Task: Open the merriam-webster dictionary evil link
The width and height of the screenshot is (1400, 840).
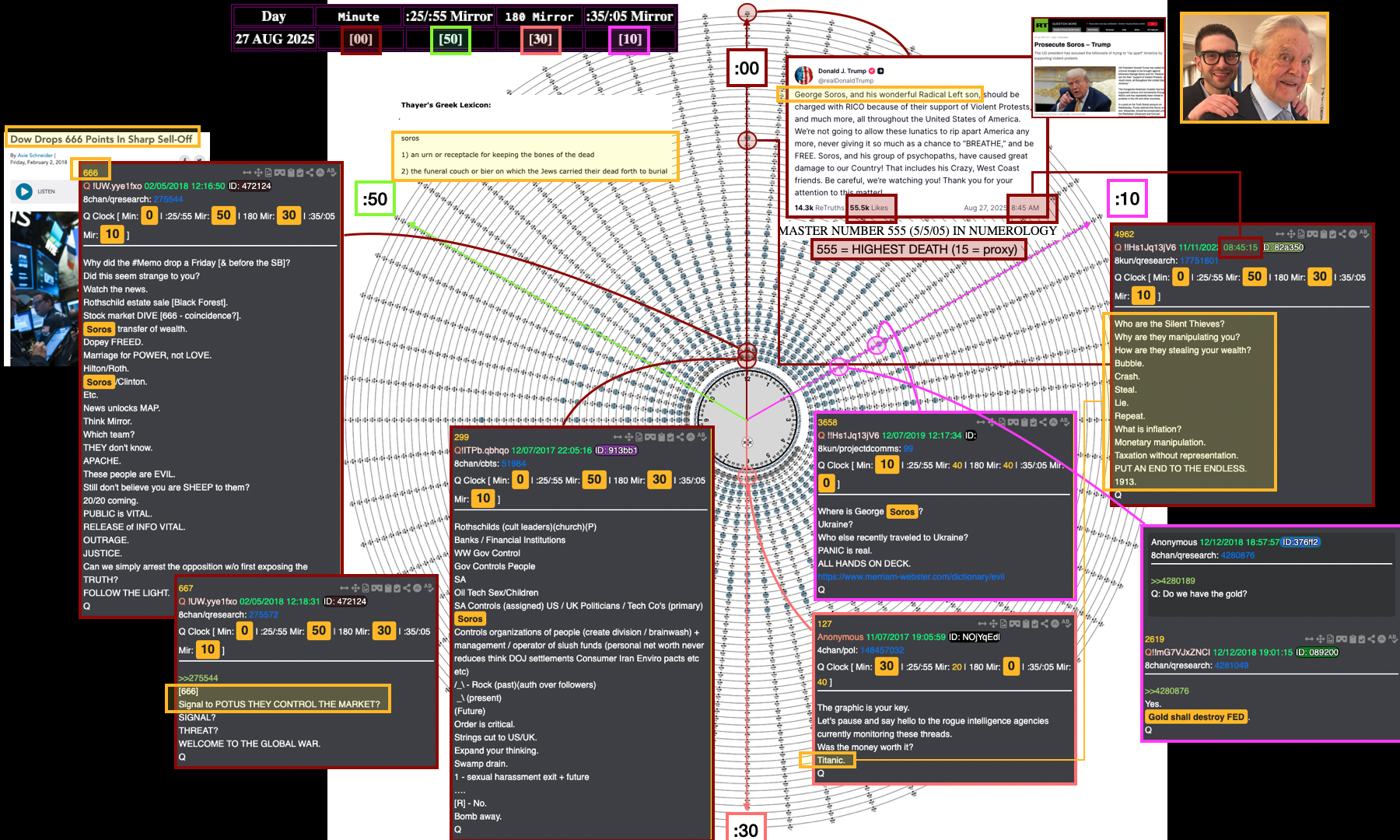Action: tap(911, 577)
